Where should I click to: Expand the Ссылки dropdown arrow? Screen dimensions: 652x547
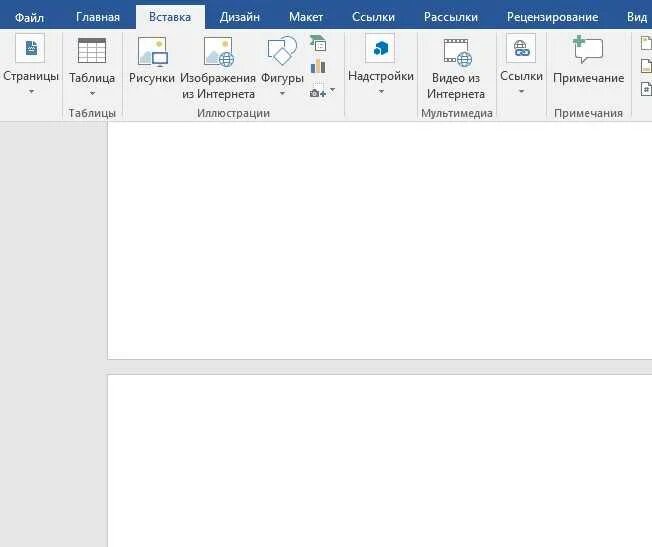coord(521,92)
